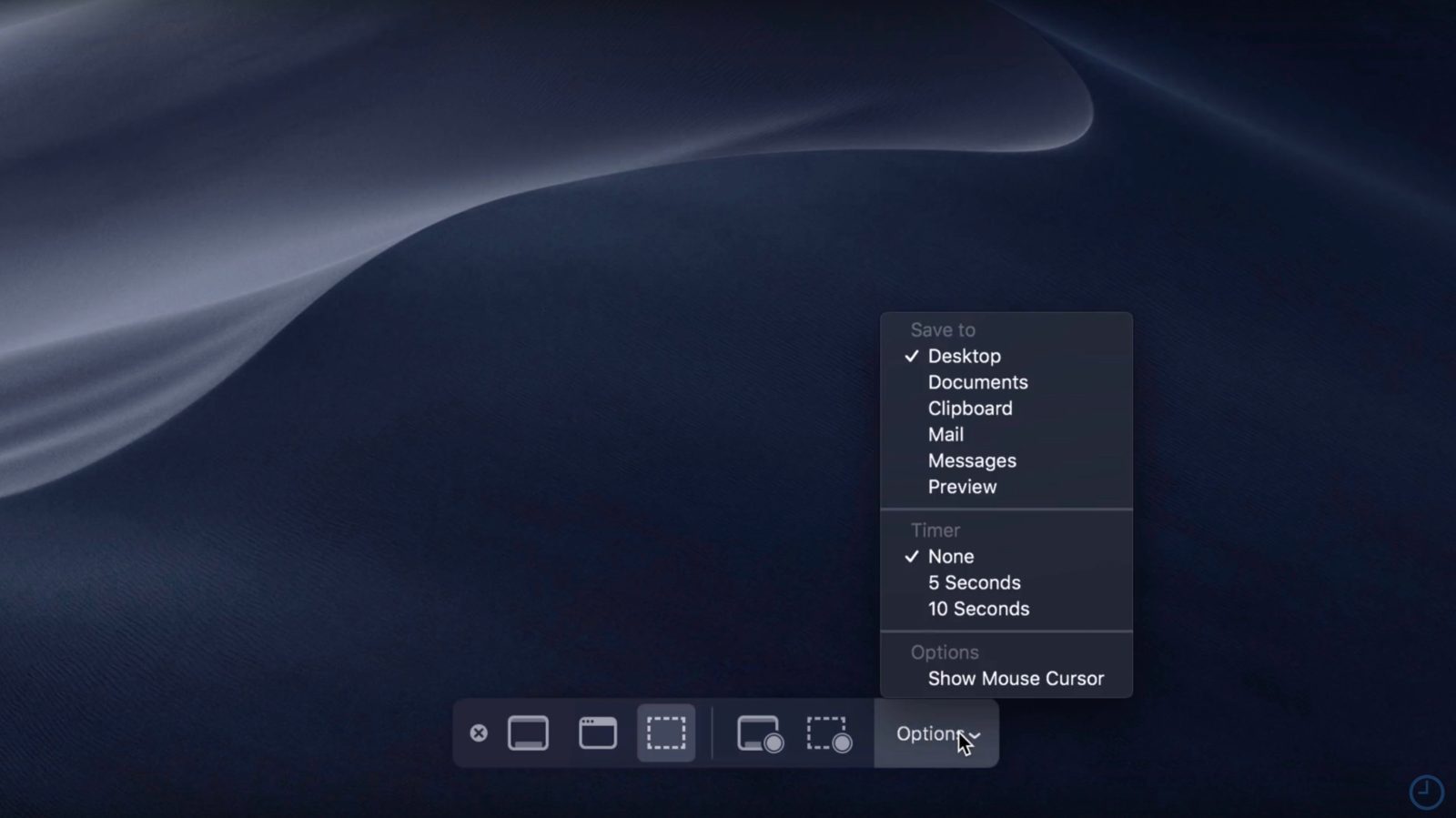1456x818 pixels.
Task: Save screenshots to Clipboard
Action: click(969, 409)
